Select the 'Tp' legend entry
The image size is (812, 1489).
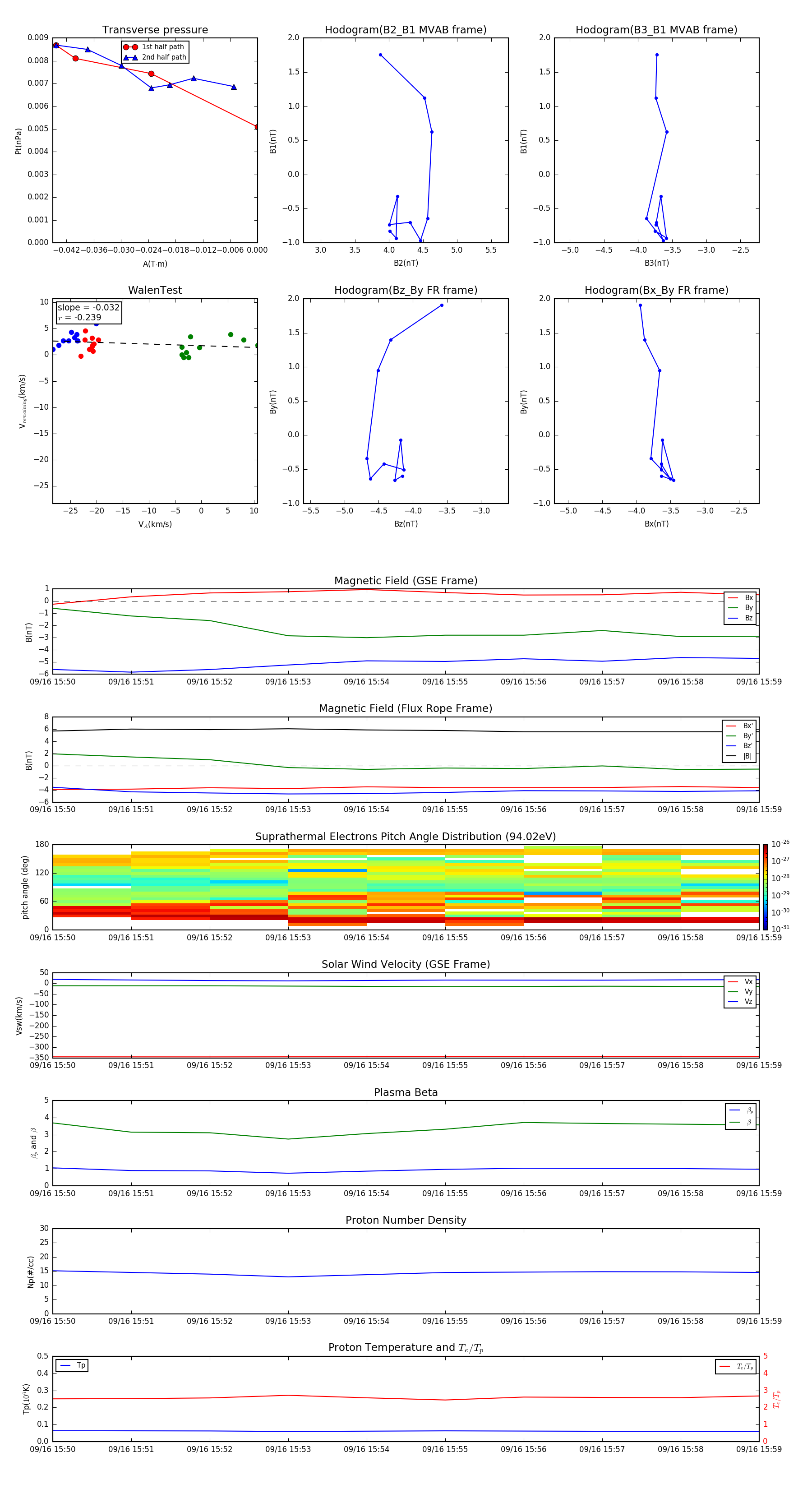[72, 1365]
